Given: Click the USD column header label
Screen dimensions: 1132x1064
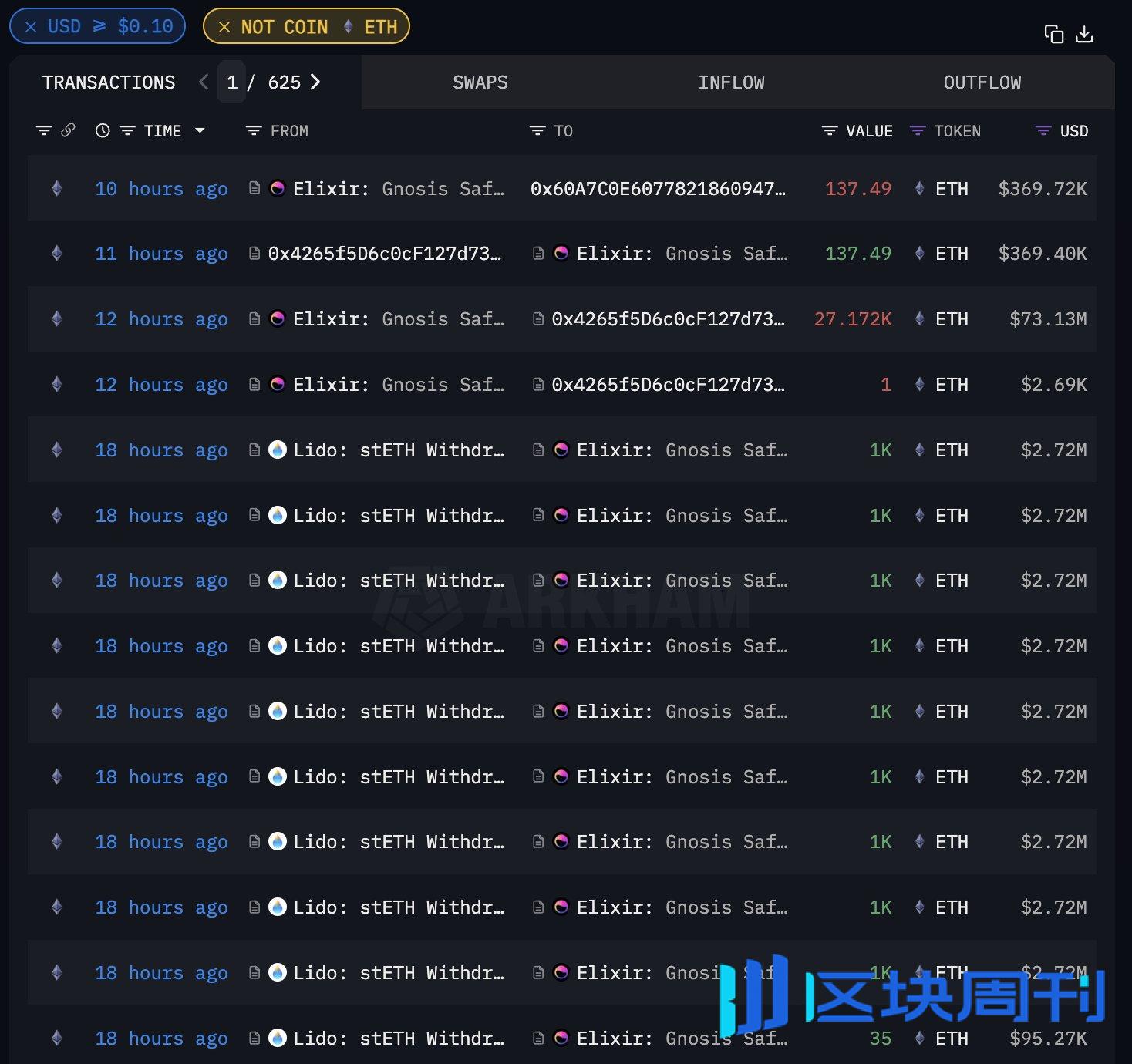Looking at the screenshot, I should pyautogui.click(x=1073, y=131).
